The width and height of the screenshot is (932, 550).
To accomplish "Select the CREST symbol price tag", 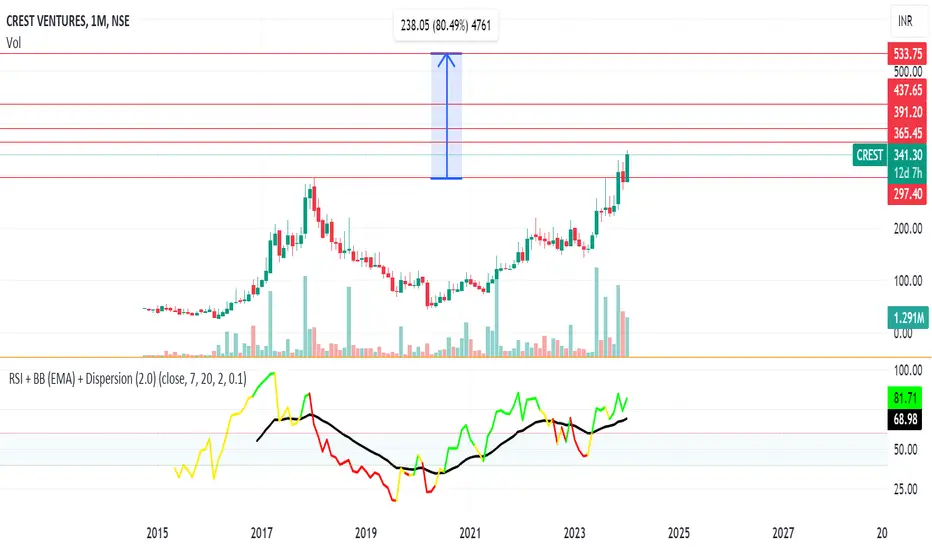I will pyautogui.click(x=870, y=155).
